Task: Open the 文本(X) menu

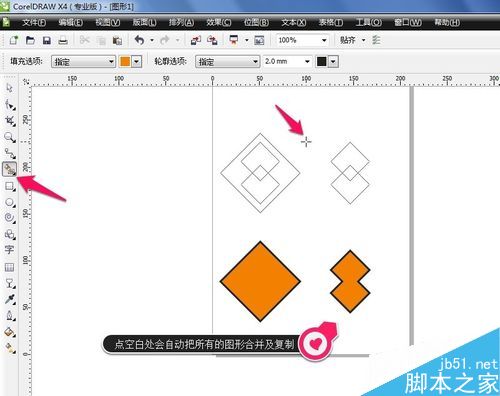Action: point(294,23)
